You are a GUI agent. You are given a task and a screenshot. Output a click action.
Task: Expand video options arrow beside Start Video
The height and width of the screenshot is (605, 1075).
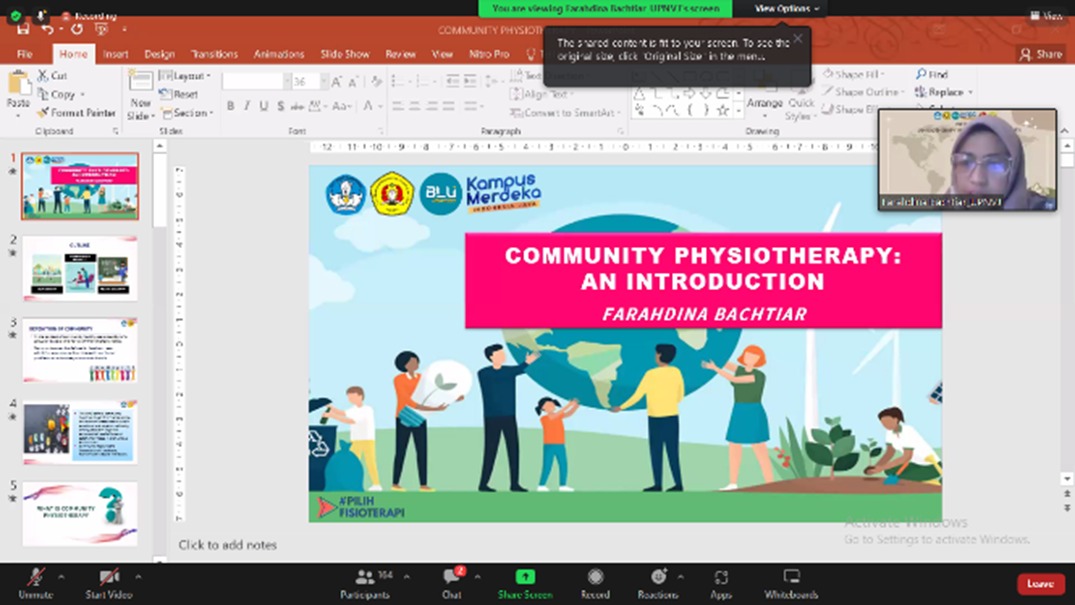click(138, 577)
